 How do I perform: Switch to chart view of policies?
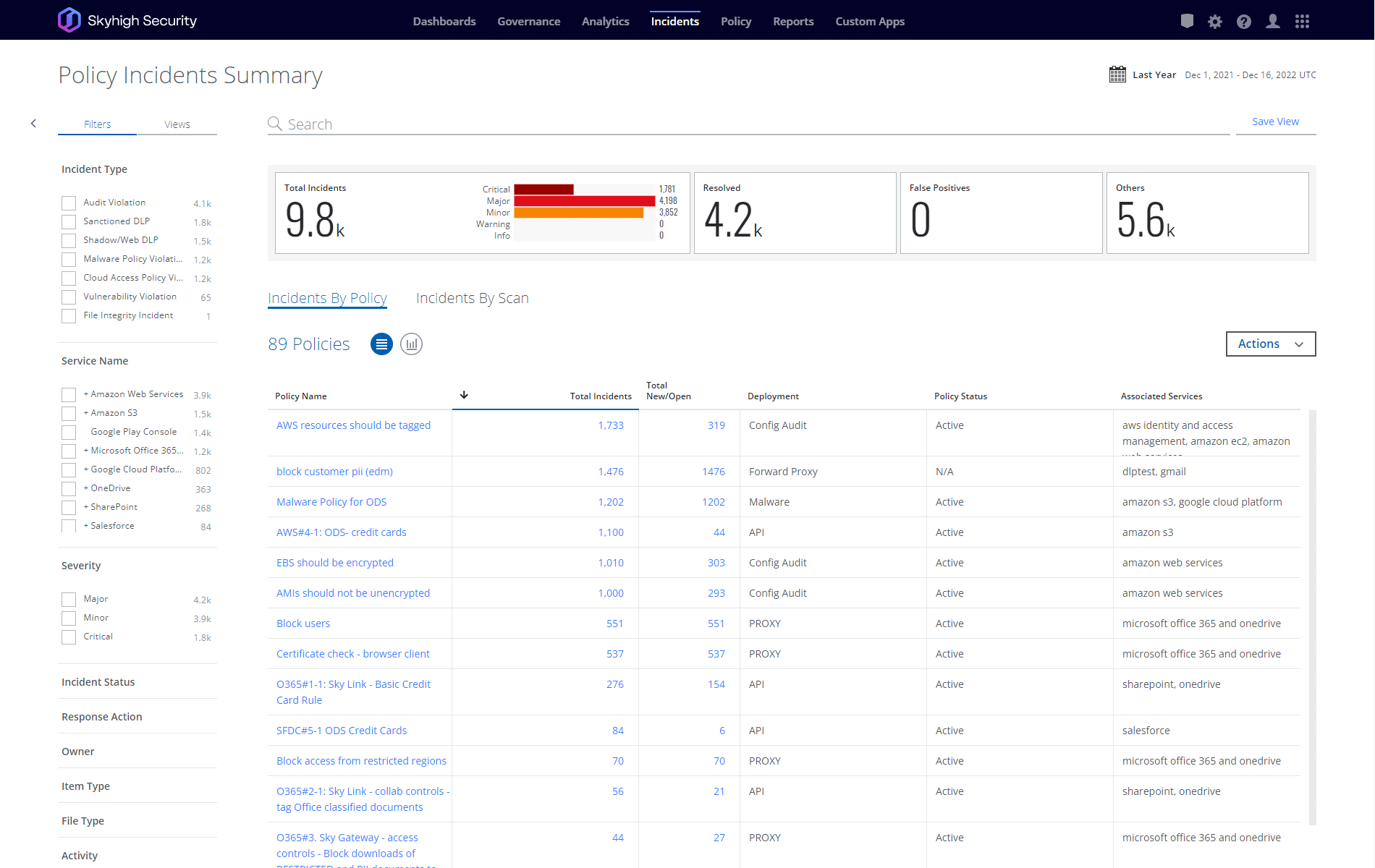tap(411, 344)
